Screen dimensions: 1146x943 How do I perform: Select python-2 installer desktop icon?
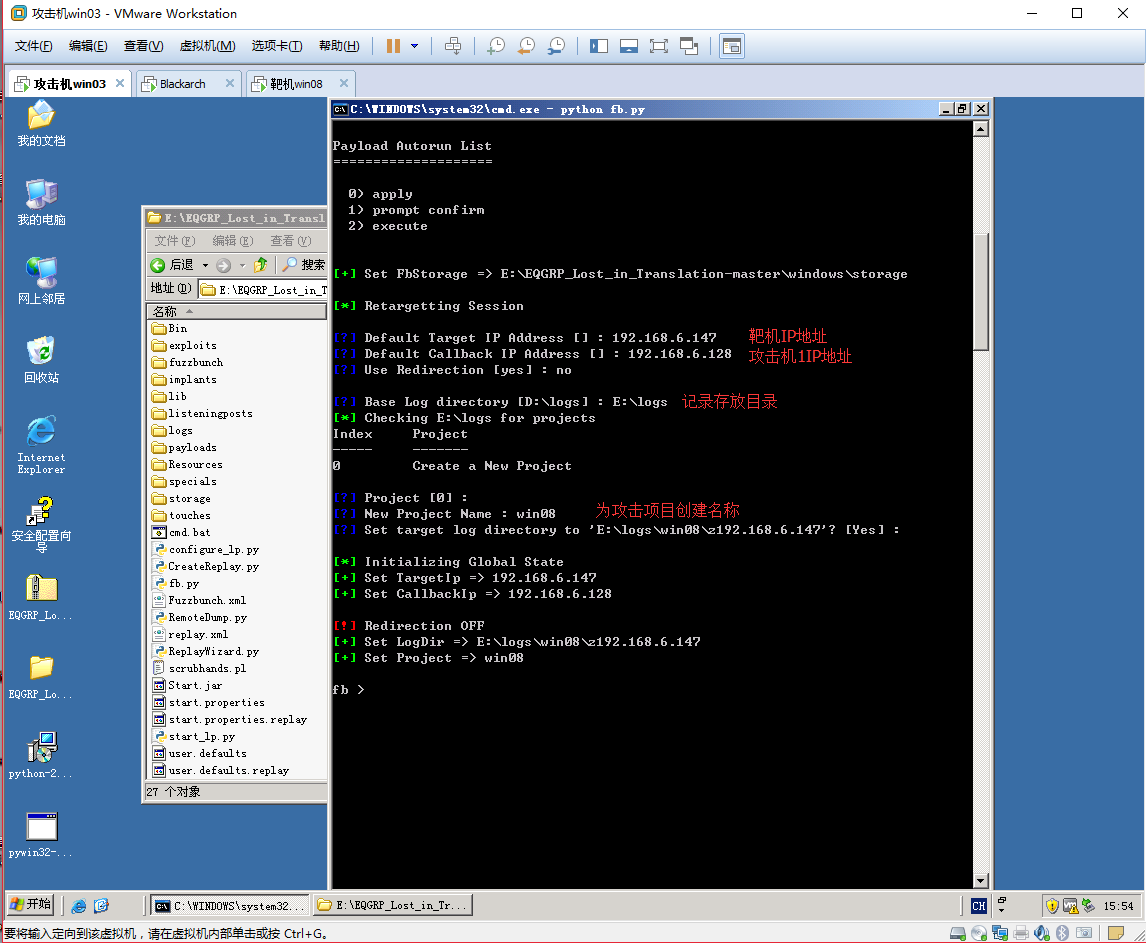42,755
